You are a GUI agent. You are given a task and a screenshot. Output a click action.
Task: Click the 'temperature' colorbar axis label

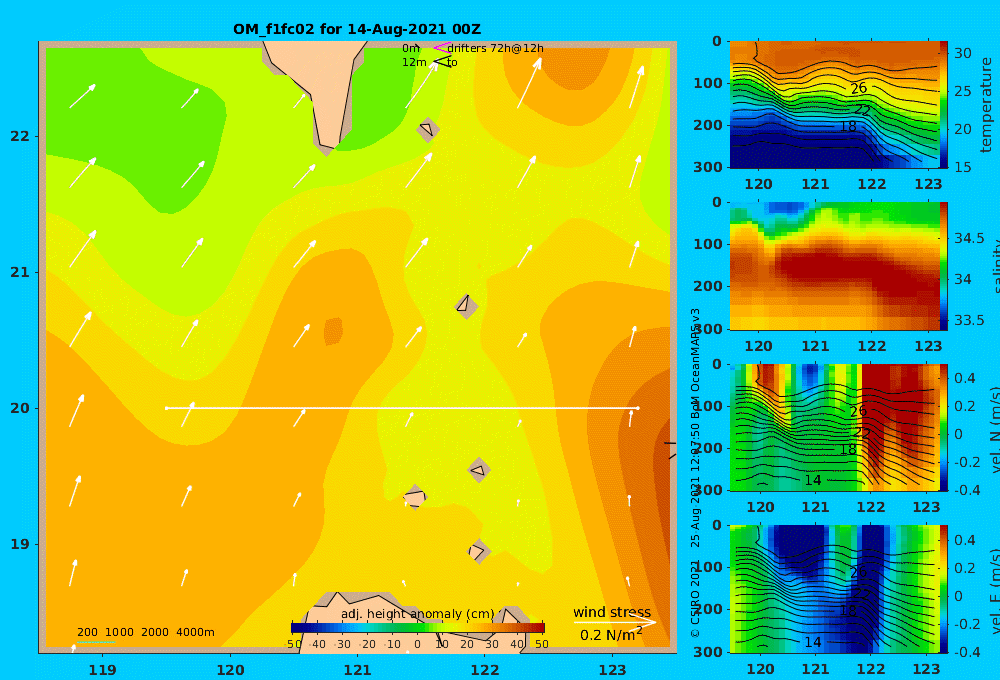point(986,105)
